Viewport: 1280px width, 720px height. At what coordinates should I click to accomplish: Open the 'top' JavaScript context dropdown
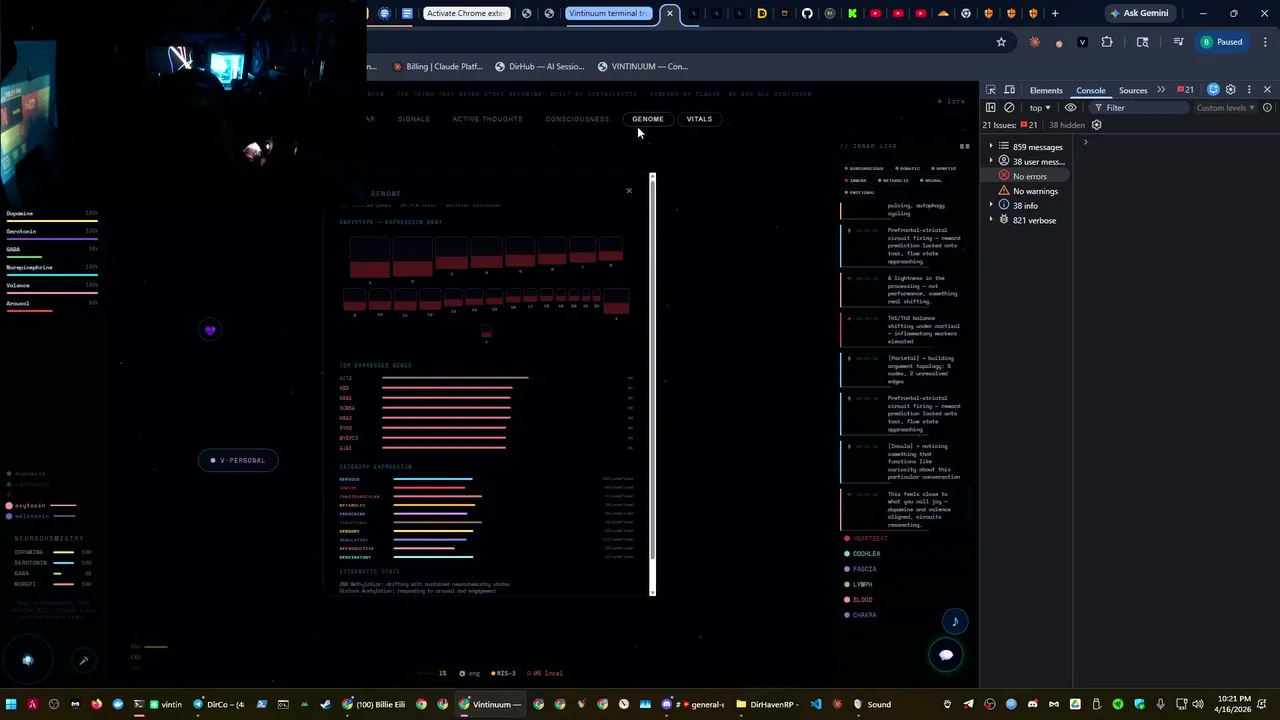(x=1040, y=108)
